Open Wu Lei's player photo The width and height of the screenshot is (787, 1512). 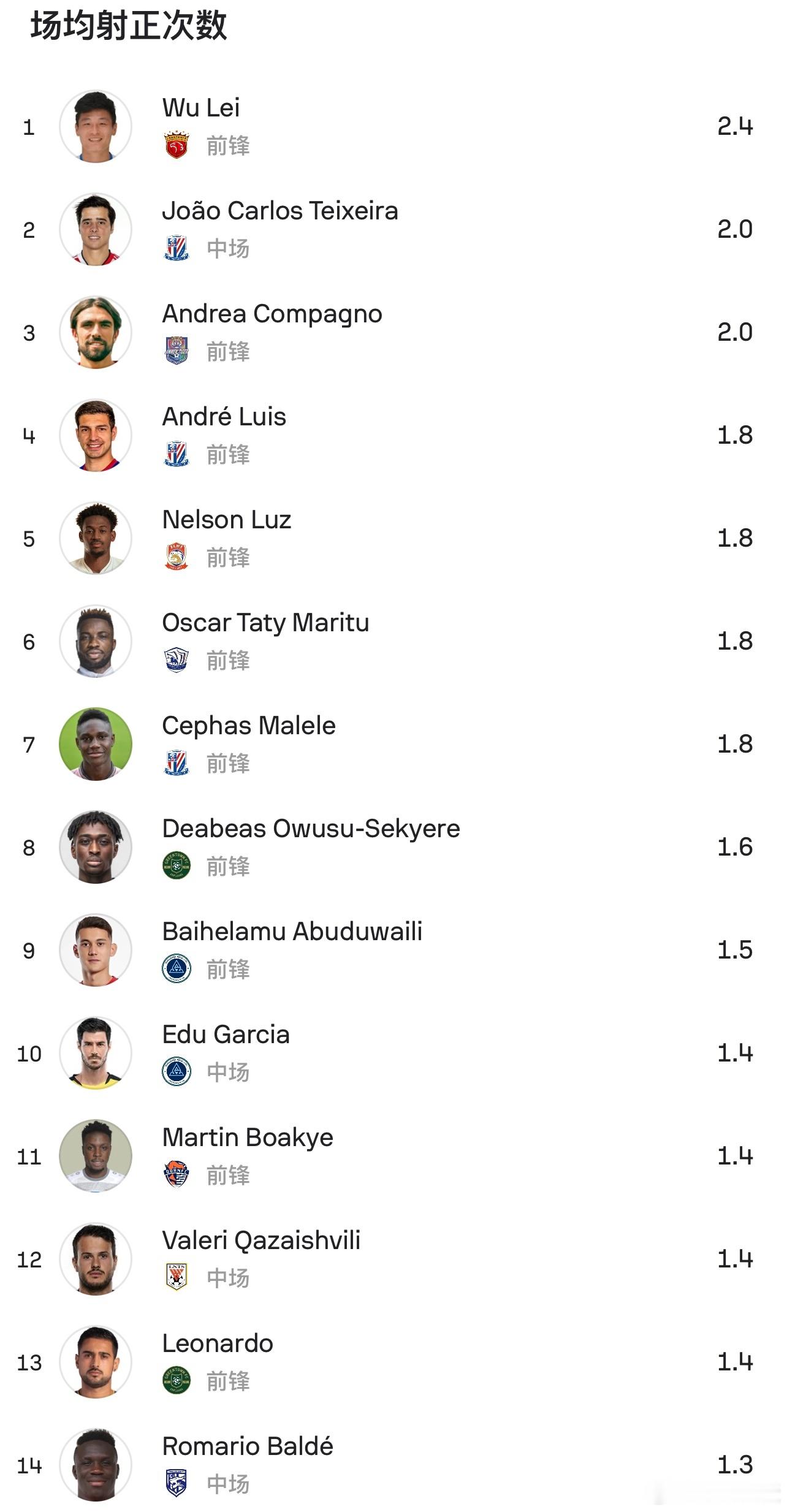tap(96, 126)
